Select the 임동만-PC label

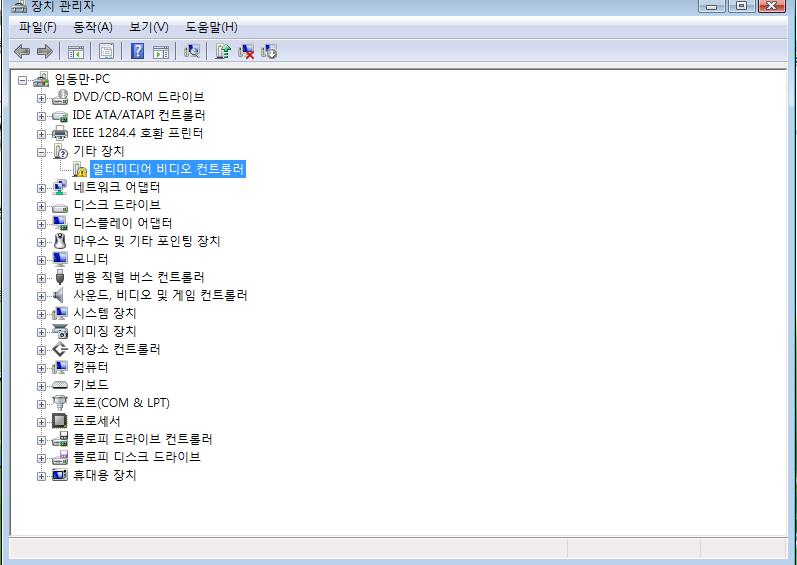point(82,79)
